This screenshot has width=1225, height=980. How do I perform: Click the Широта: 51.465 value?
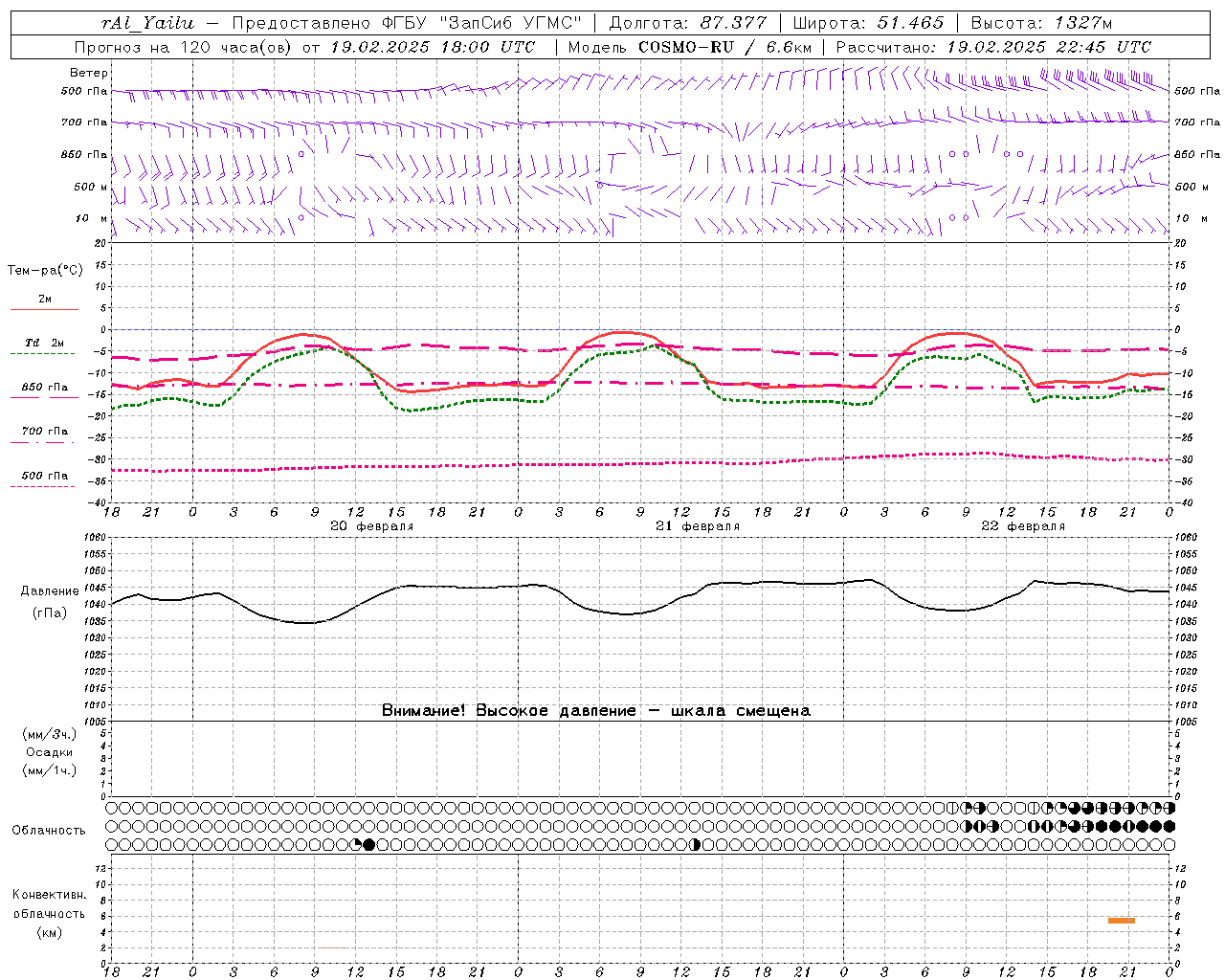point(868,23)
